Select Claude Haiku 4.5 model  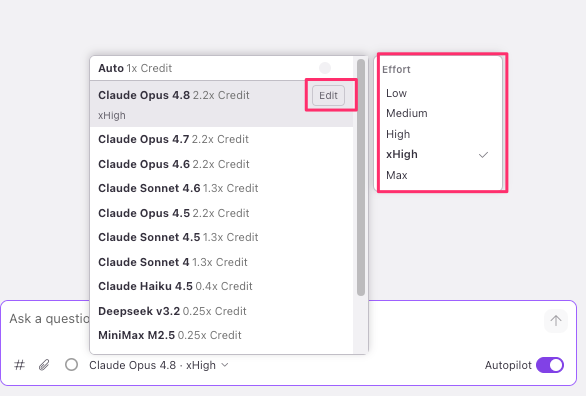(221, 286)
